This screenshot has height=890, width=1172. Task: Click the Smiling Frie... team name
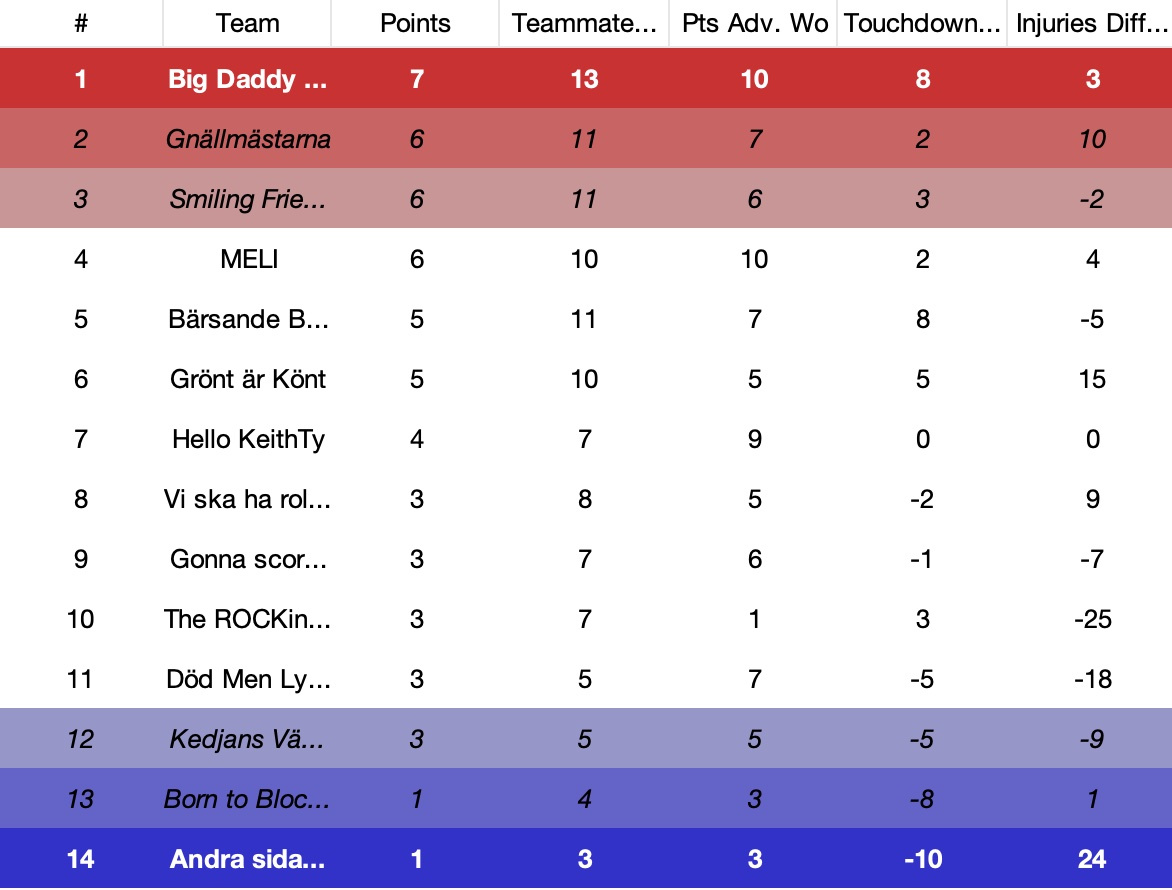247,199
